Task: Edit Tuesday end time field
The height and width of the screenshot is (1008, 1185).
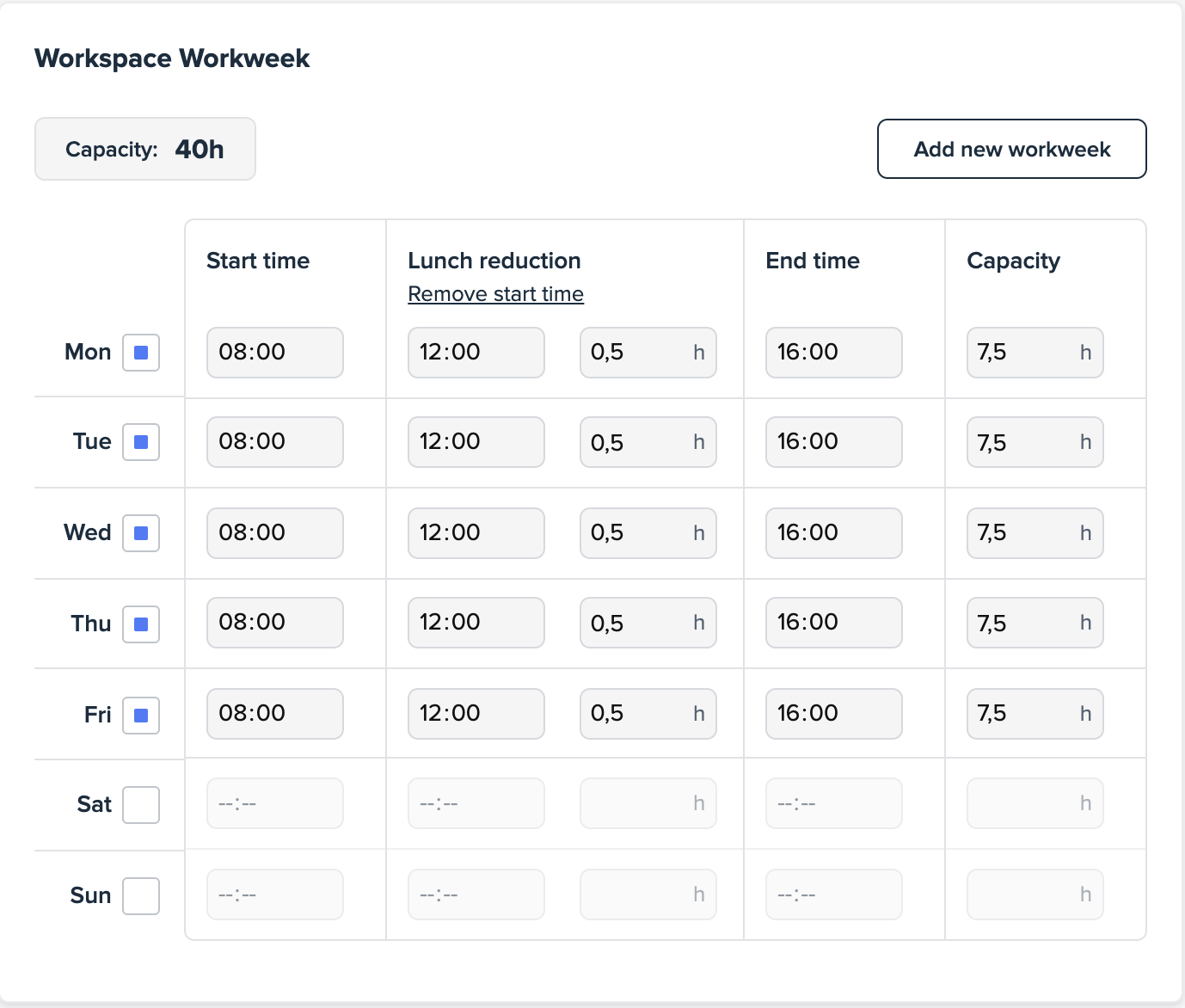Action: coord(833,442)
